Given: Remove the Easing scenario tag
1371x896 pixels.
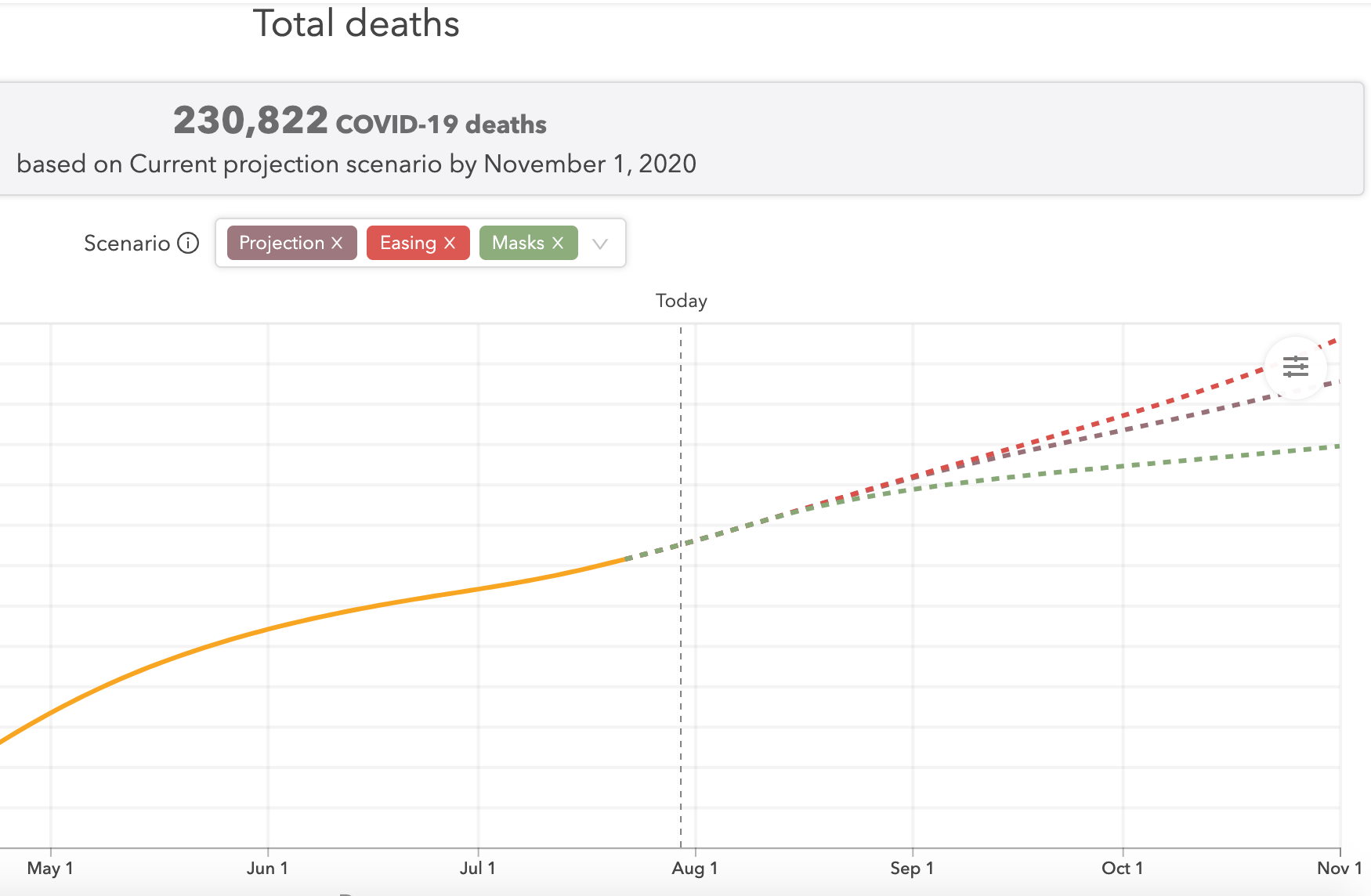Looking at the screenshot, I should tap(450, 243).
